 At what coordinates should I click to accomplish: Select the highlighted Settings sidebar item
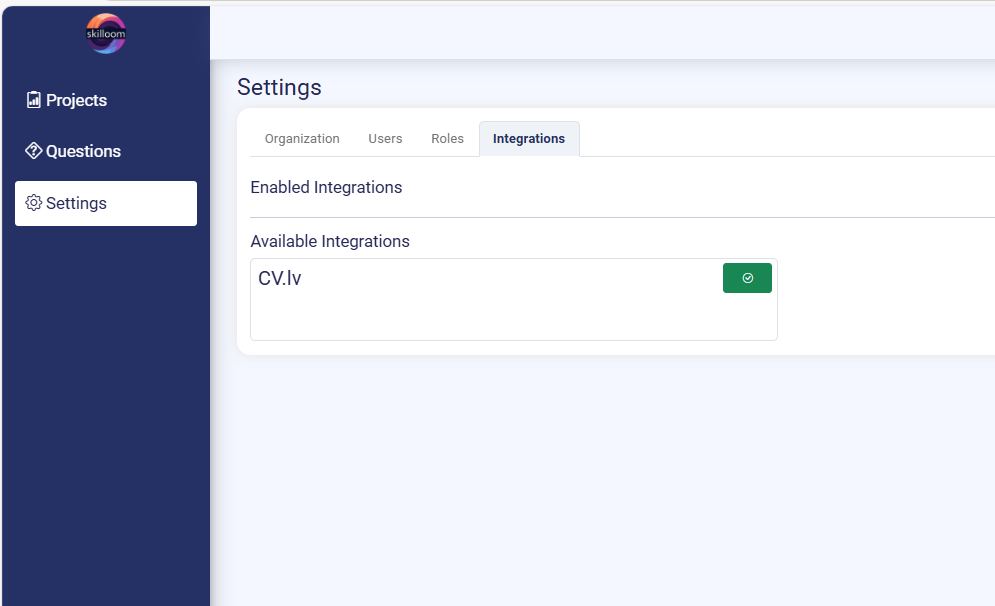[106, 203]
